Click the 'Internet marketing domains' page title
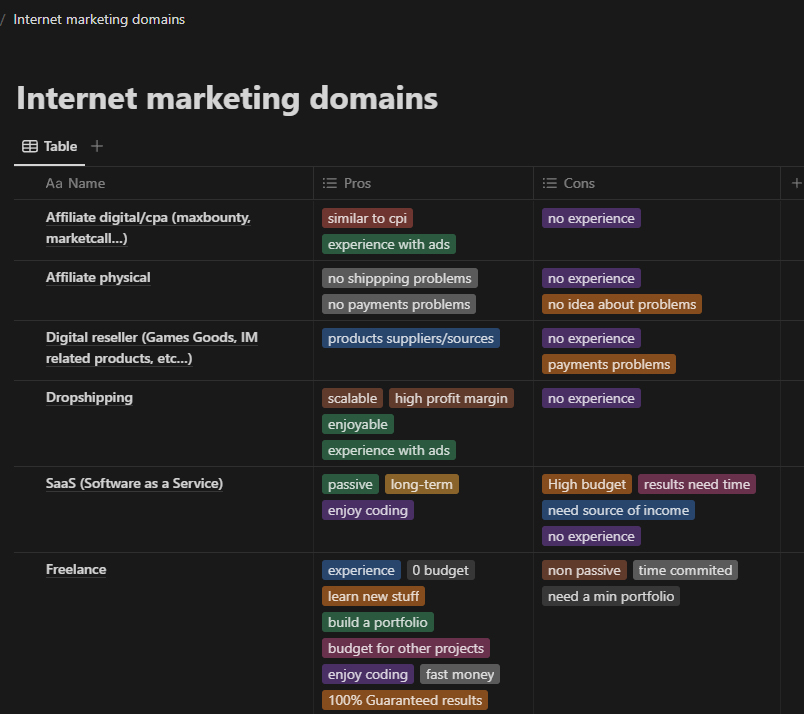 point(227,98)
